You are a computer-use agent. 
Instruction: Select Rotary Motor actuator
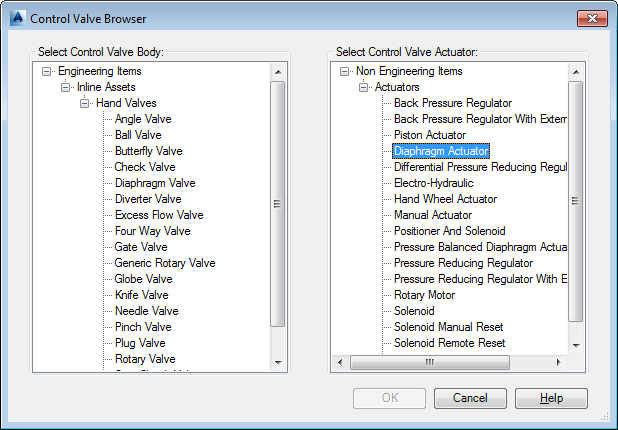coord(424,295)
